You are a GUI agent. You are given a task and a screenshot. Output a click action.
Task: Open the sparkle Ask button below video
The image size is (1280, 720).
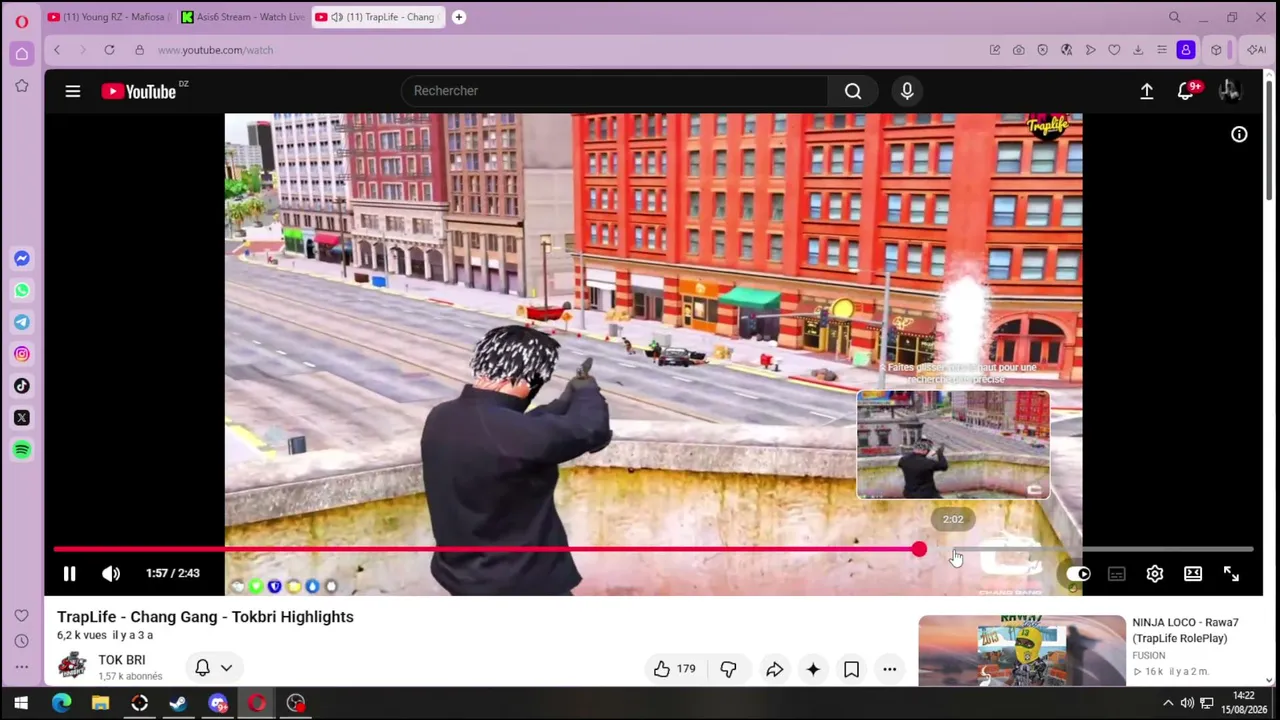coord(813,669)
